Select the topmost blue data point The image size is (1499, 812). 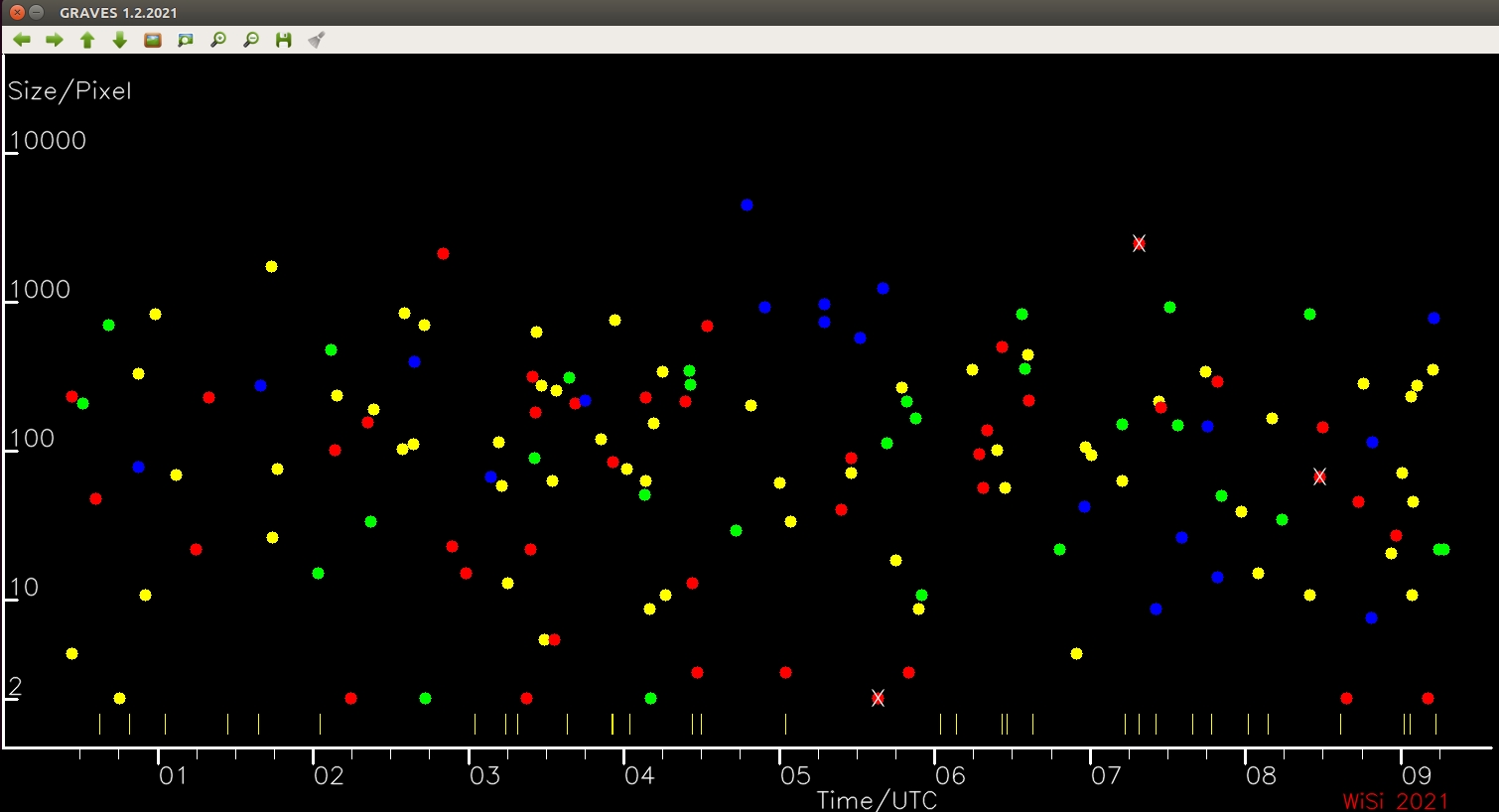point(747,204)
